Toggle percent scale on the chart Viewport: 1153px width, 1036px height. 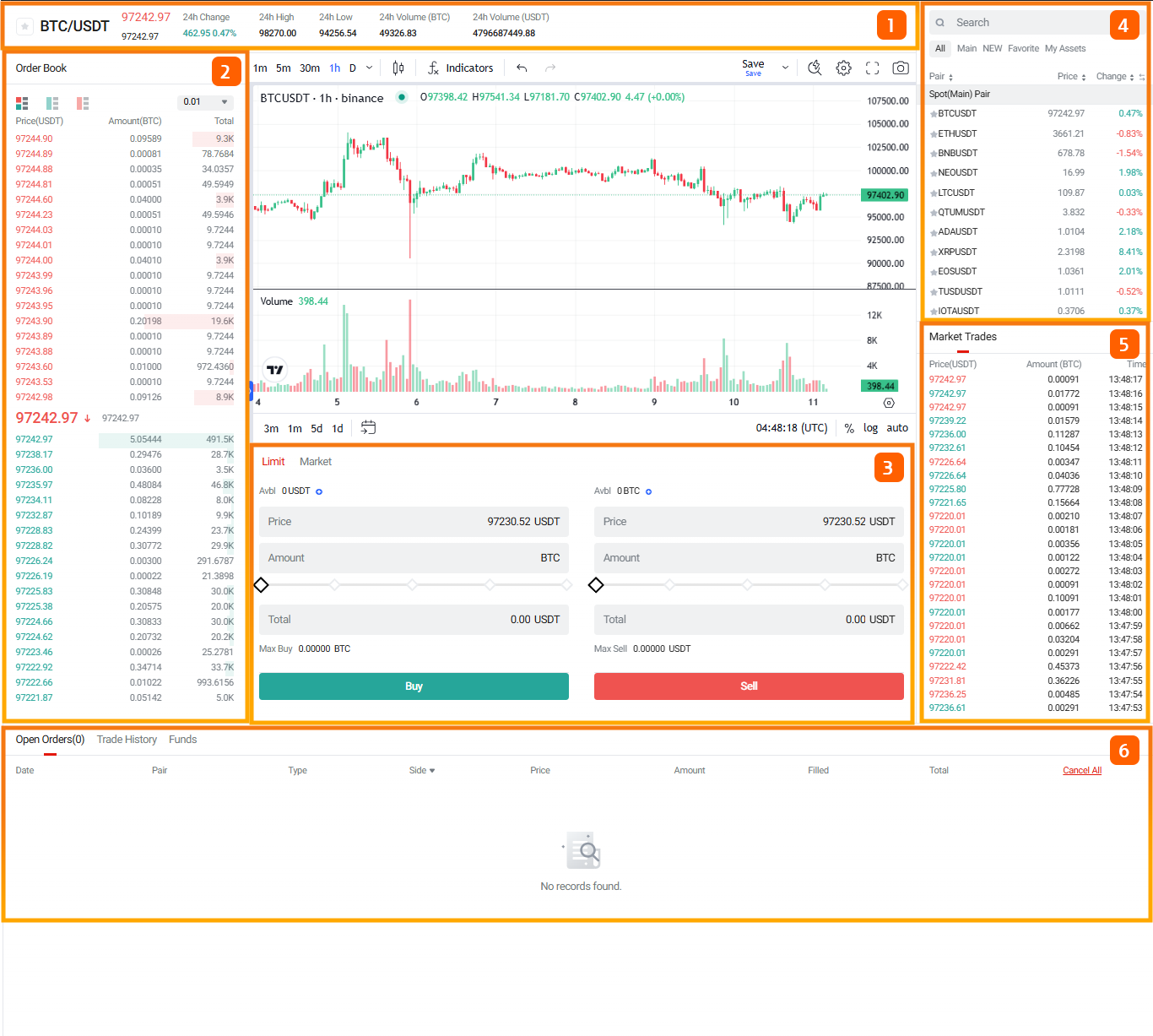(849, 428)
